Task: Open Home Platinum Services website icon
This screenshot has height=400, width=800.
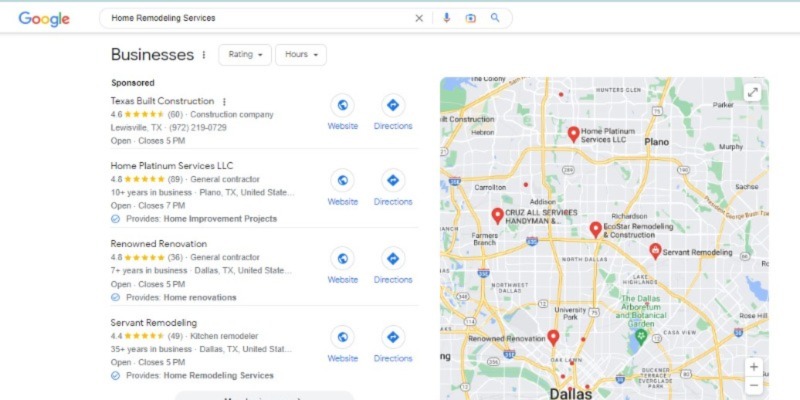Action: 342,180
